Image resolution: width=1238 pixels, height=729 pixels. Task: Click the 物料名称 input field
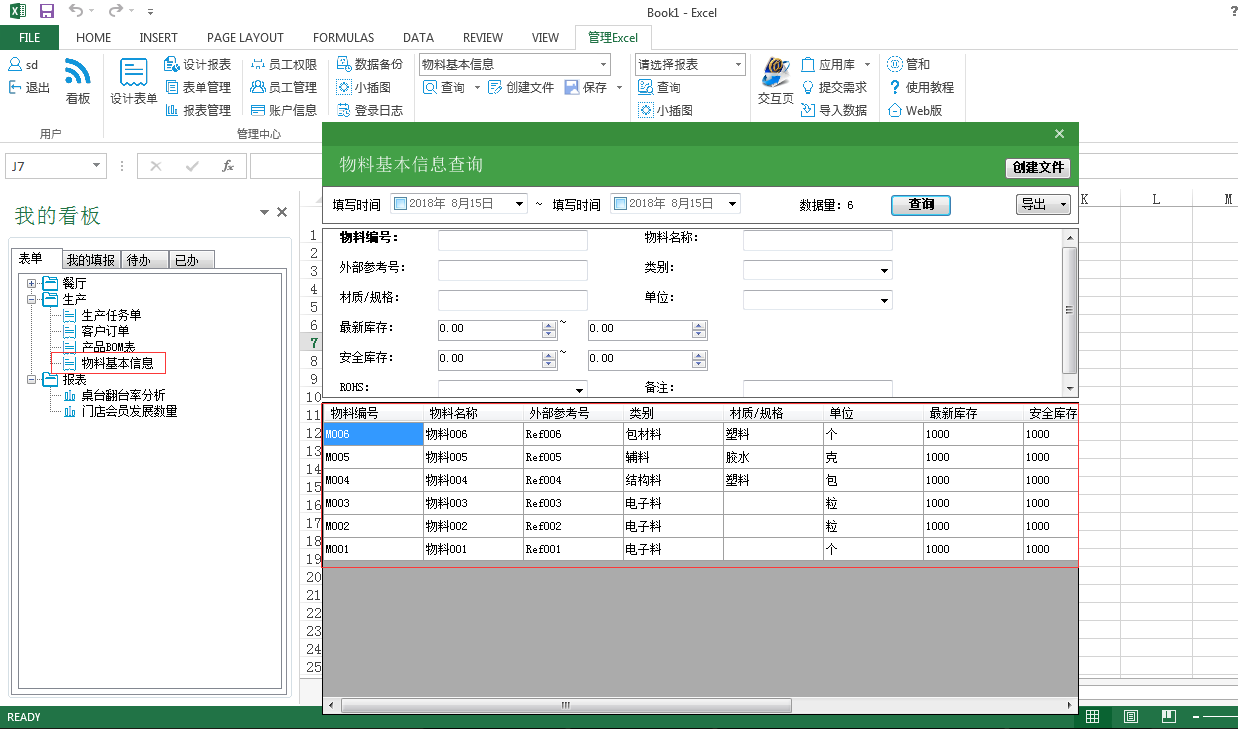pyautogui.click(x=818, y=240)
